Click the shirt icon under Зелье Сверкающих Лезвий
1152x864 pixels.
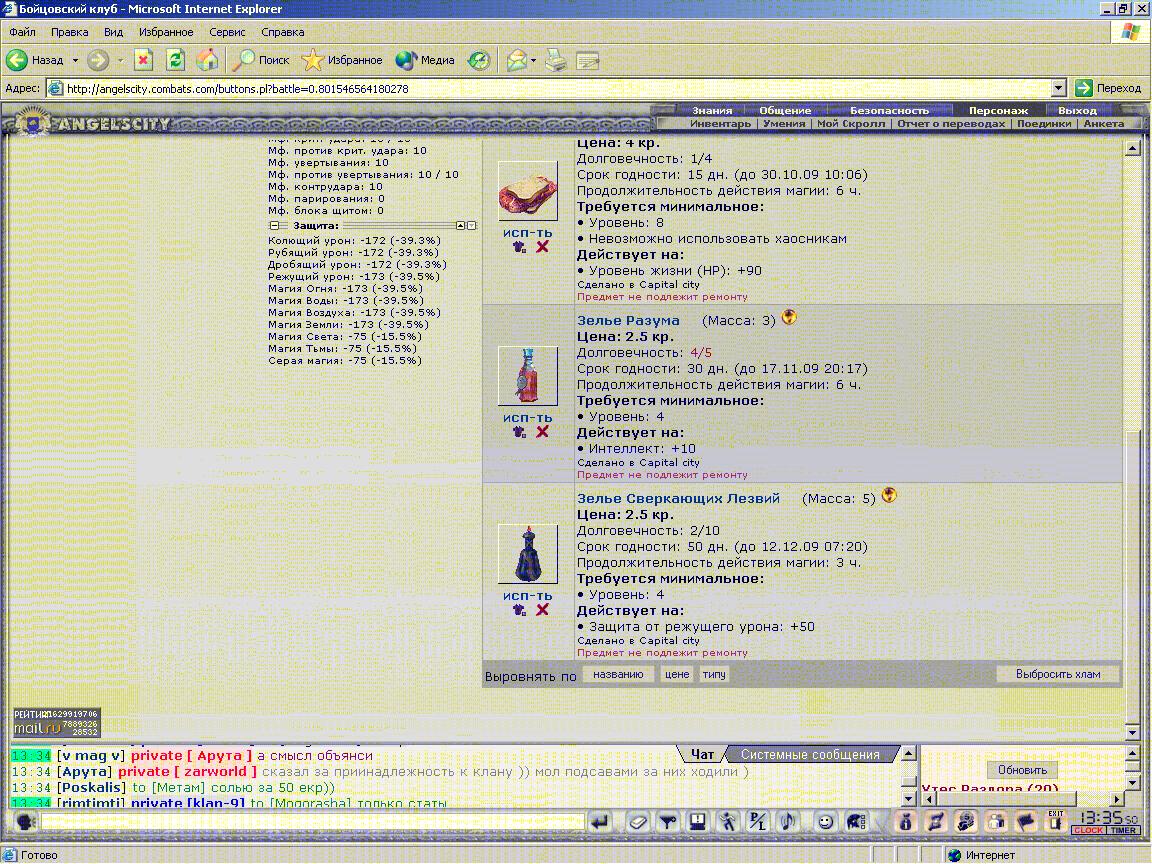(x=519, y=610)
